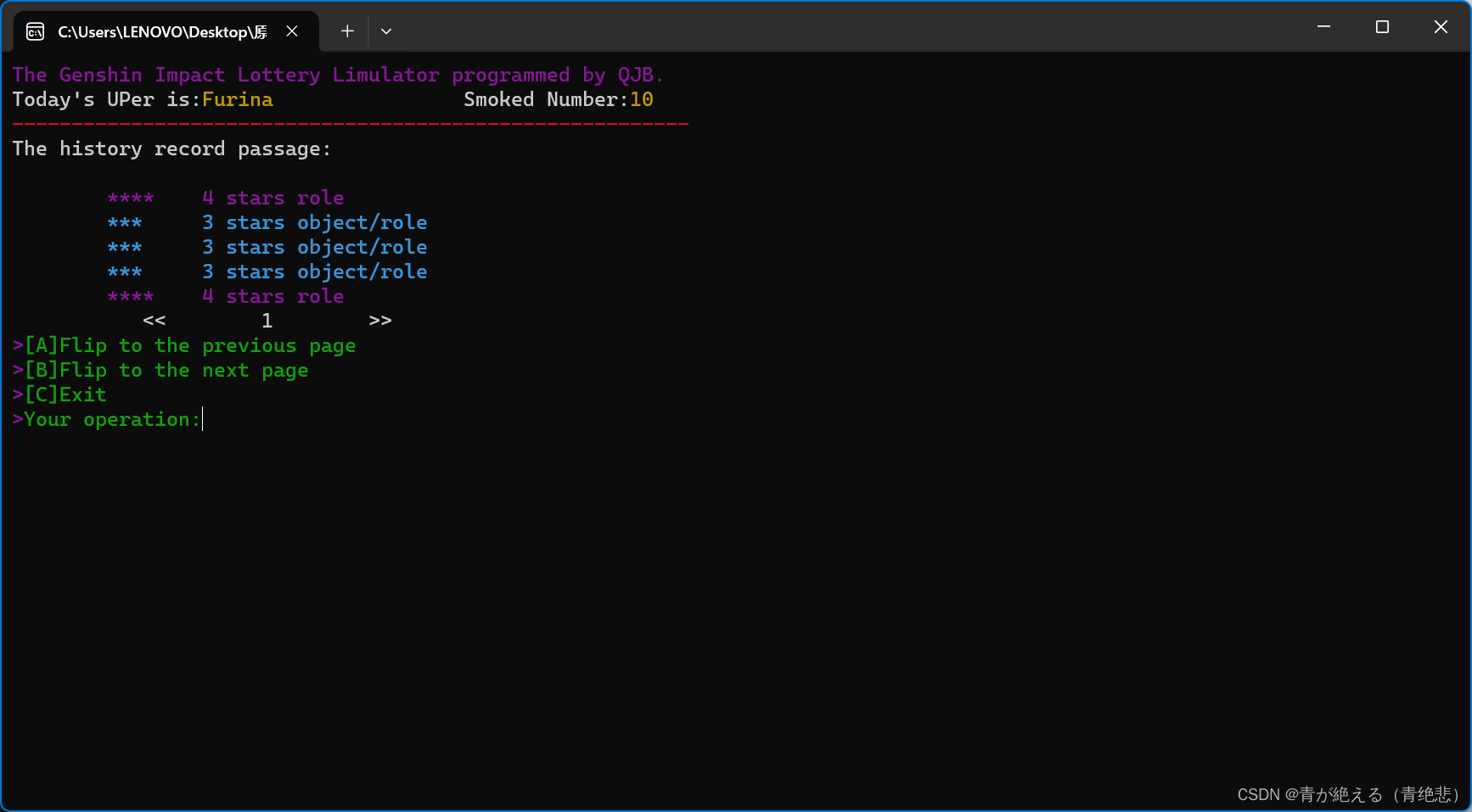1472x812 pixels.
Task: Click the '>>' next page marker
Action: (x=380, y=321)
